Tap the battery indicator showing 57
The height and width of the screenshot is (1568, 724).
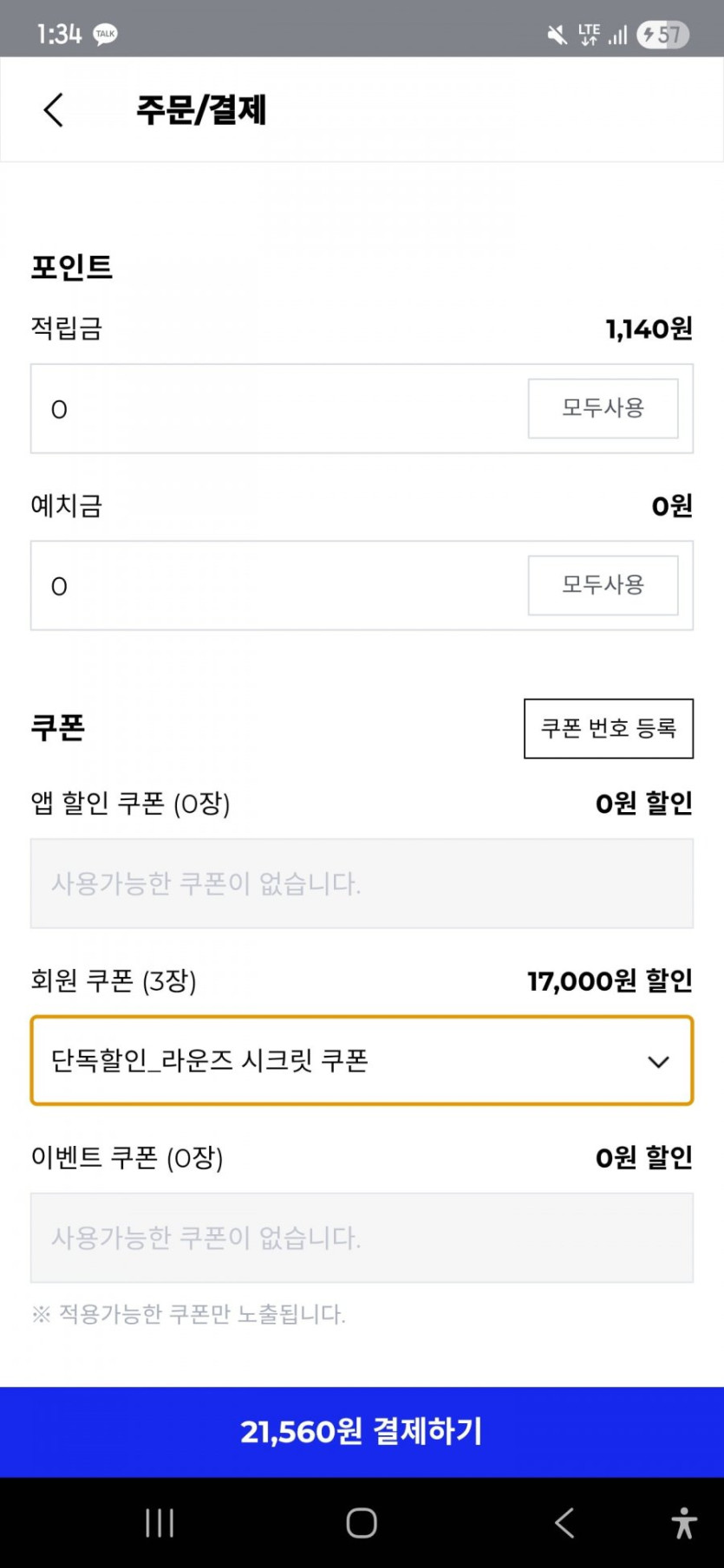coord(663,35)
